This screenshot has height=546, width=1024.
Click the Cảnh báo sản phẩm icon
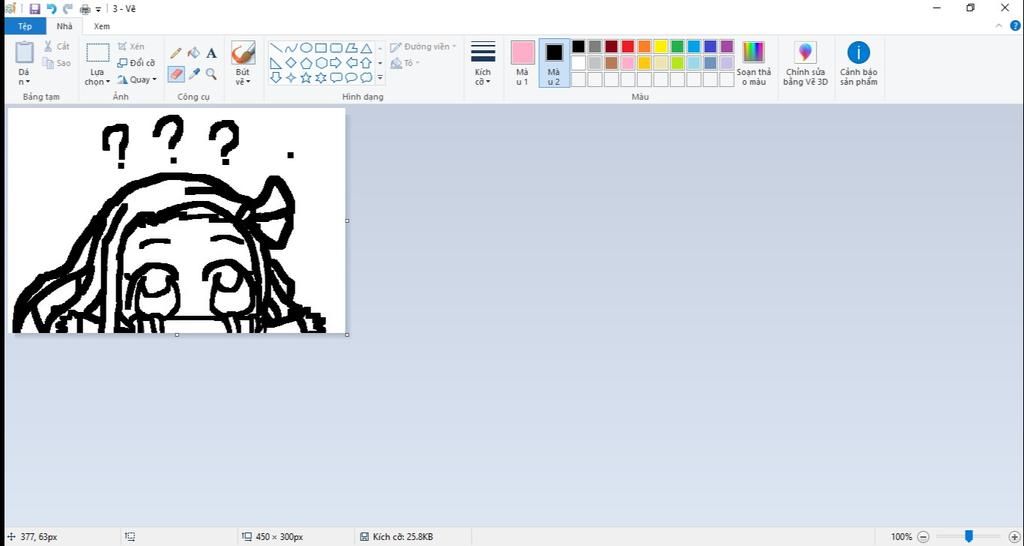(858, 53)
